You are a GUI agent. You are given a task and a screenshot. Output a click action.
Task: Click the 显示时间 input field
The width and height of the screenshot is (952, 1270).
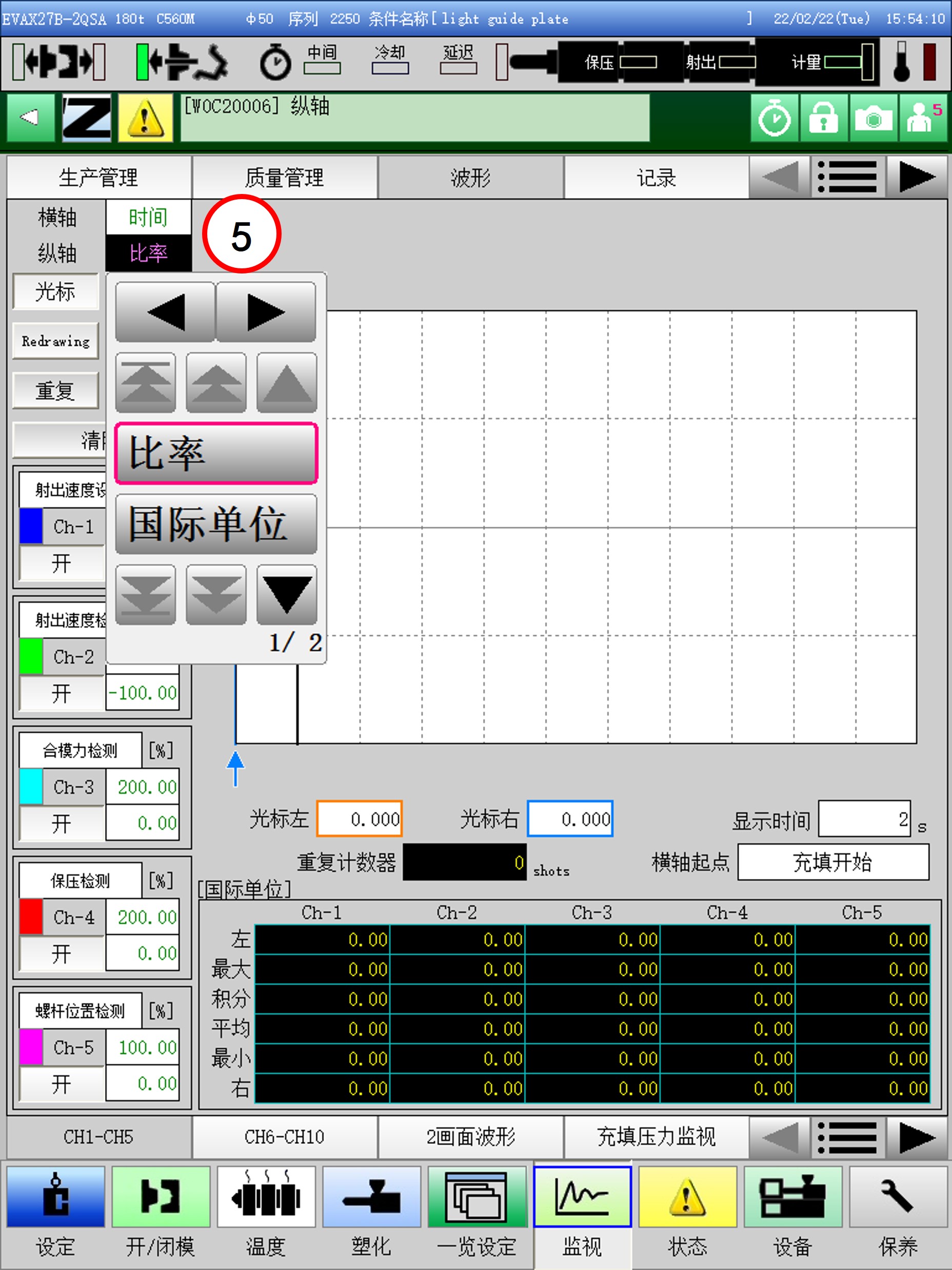pyautogui.click(x=864, y=819)
